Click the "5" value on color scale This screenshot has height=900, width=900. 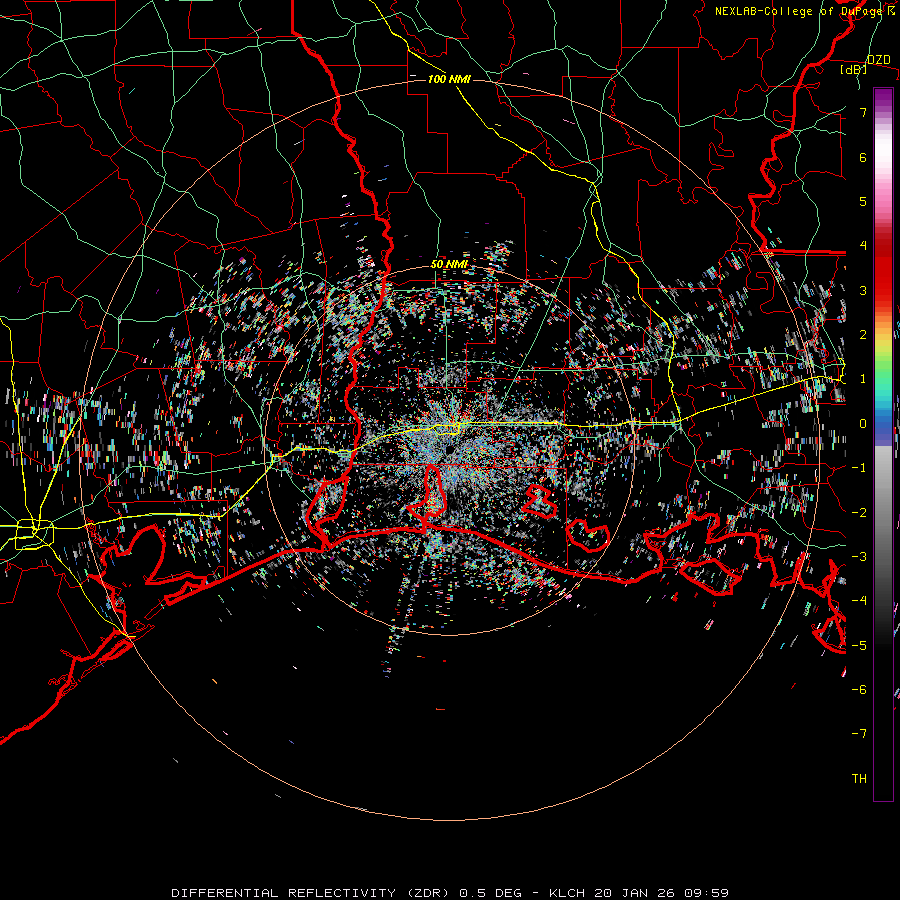863,201
